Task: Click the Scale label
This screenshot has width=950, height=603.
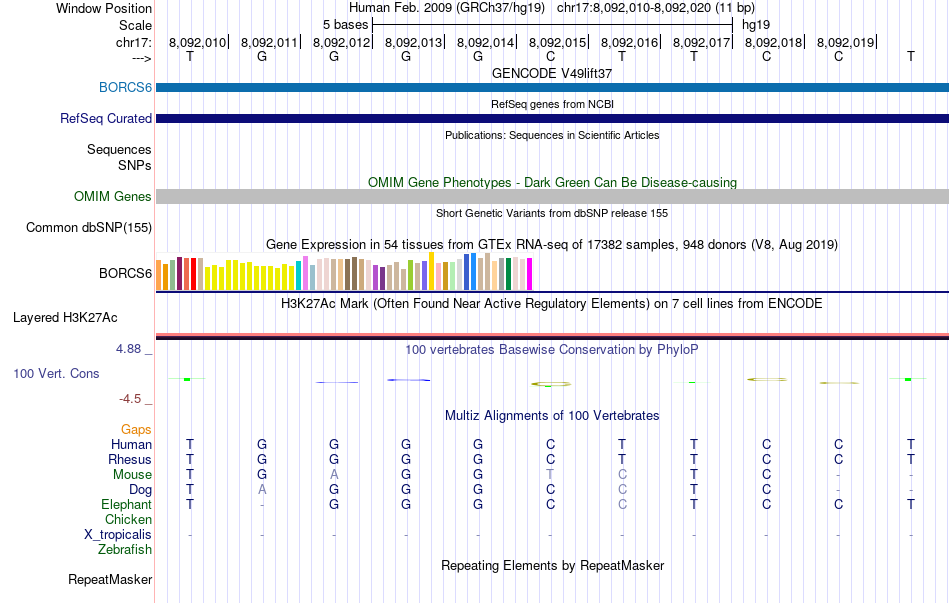Action: [x=135, y=25]
